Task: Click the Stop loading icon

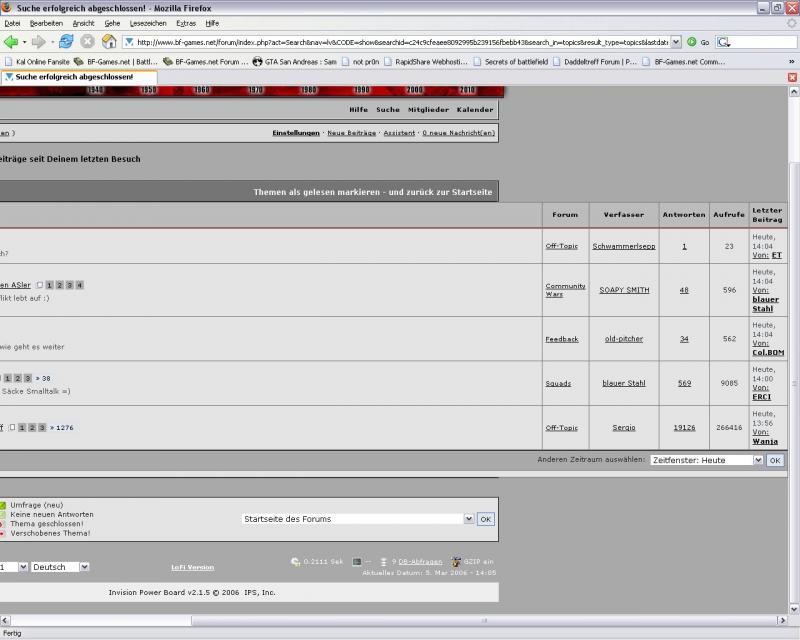Action: point(87,42)
